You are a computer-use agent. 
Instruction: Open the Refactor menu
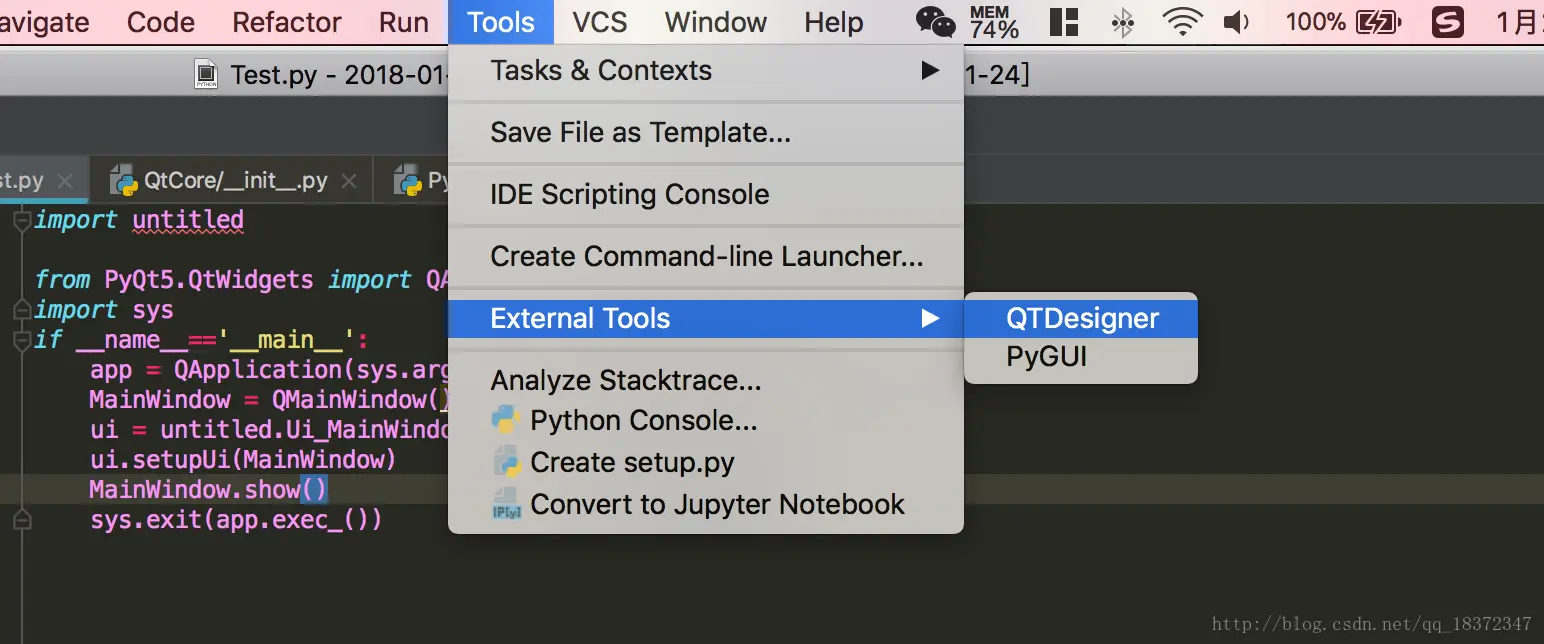point(287,22)
